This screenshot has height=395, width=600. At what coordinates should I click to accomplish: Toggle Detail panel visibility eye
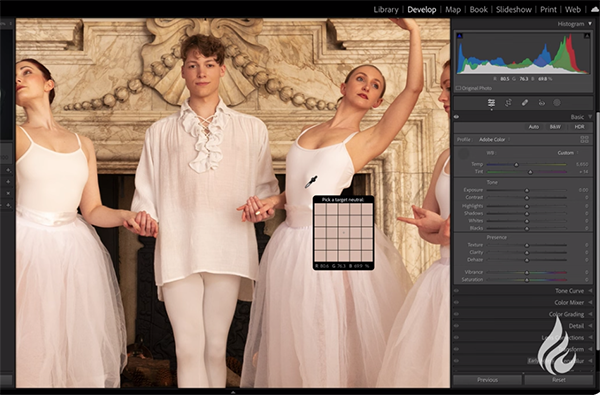[x=457, y=326]
